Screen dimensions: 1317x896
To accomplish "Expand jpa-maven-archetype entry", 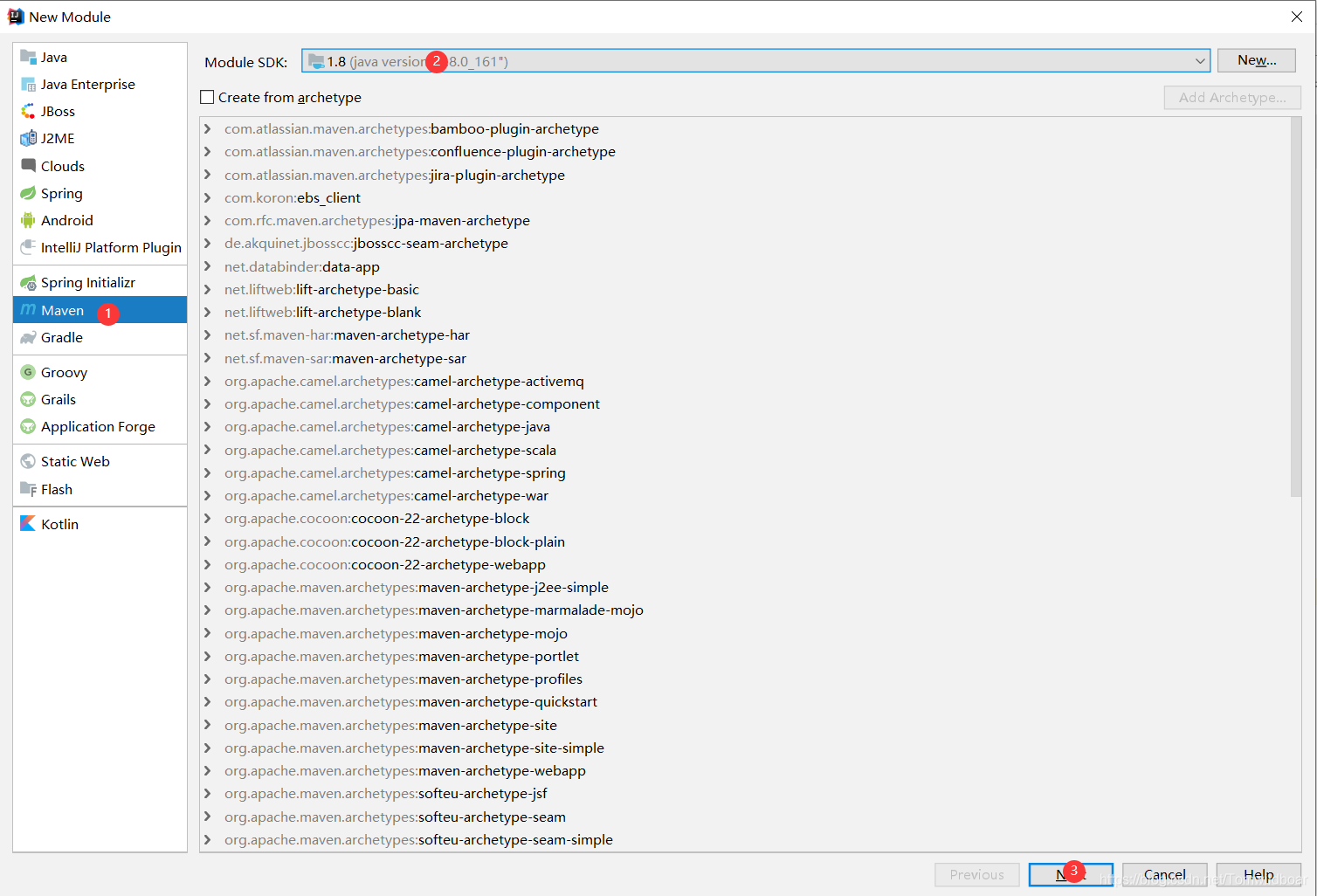I will coord(208,220).
